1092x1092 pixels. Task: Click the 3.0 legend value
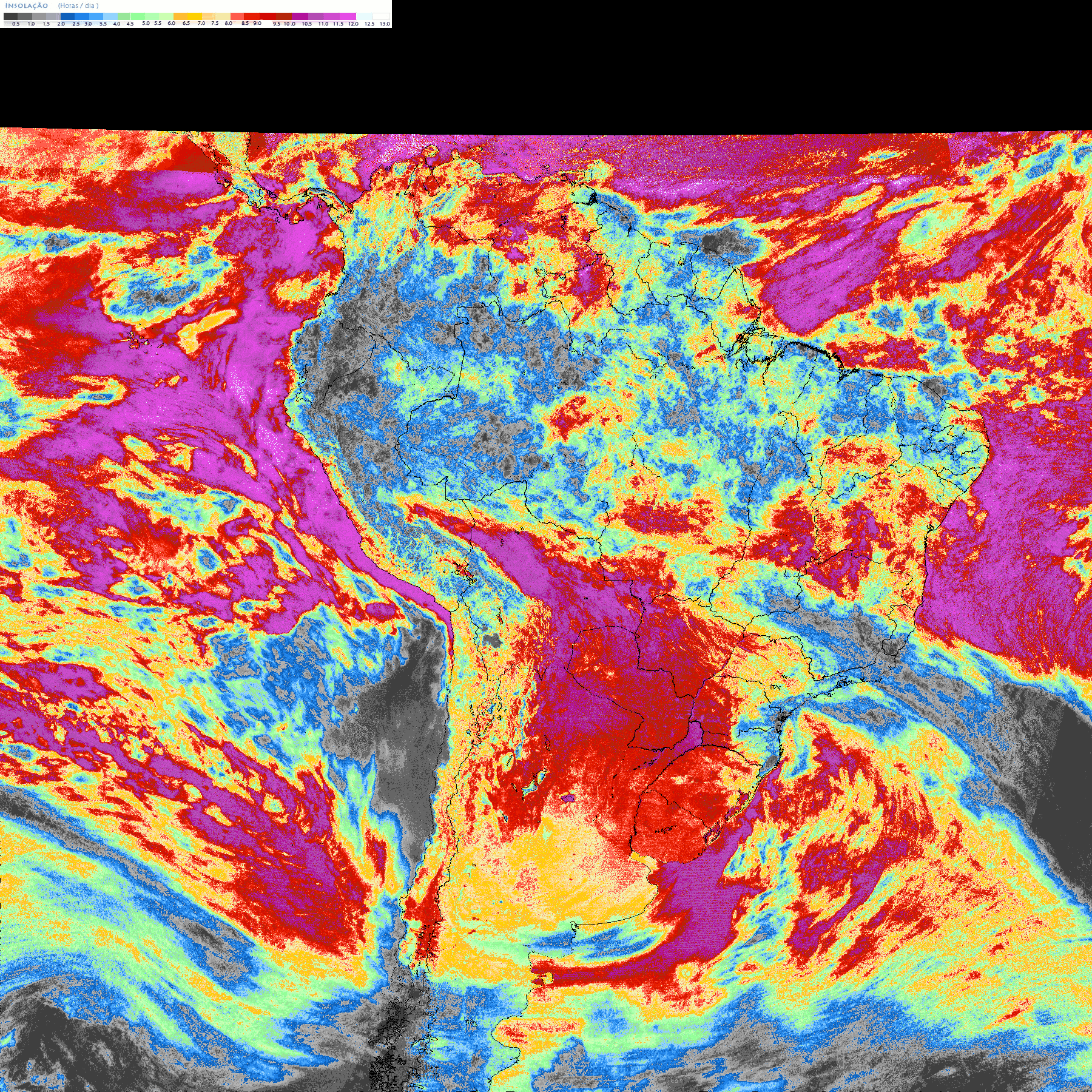pos(88,24)
